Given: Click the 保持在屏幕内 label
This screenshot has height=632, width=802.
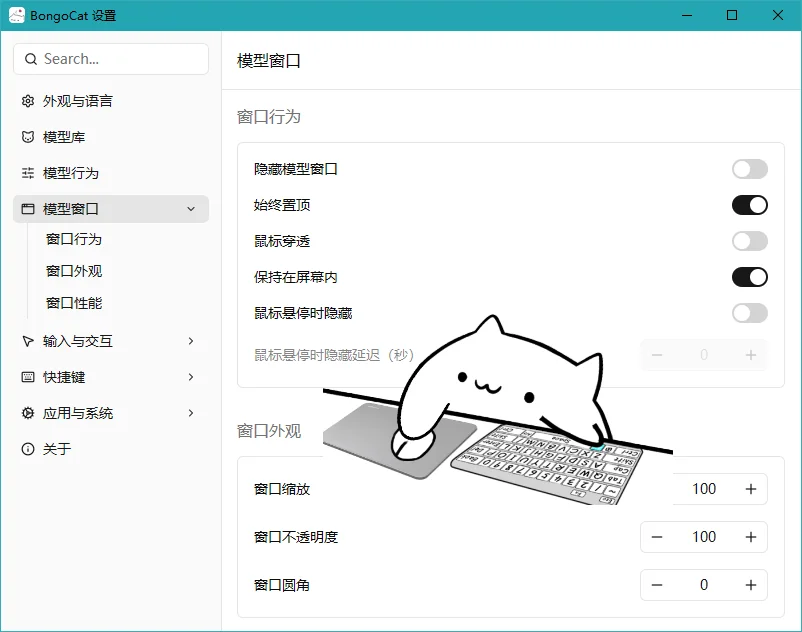Looking at the screenshot, I should pyautogui.click(x=296, y=277).
